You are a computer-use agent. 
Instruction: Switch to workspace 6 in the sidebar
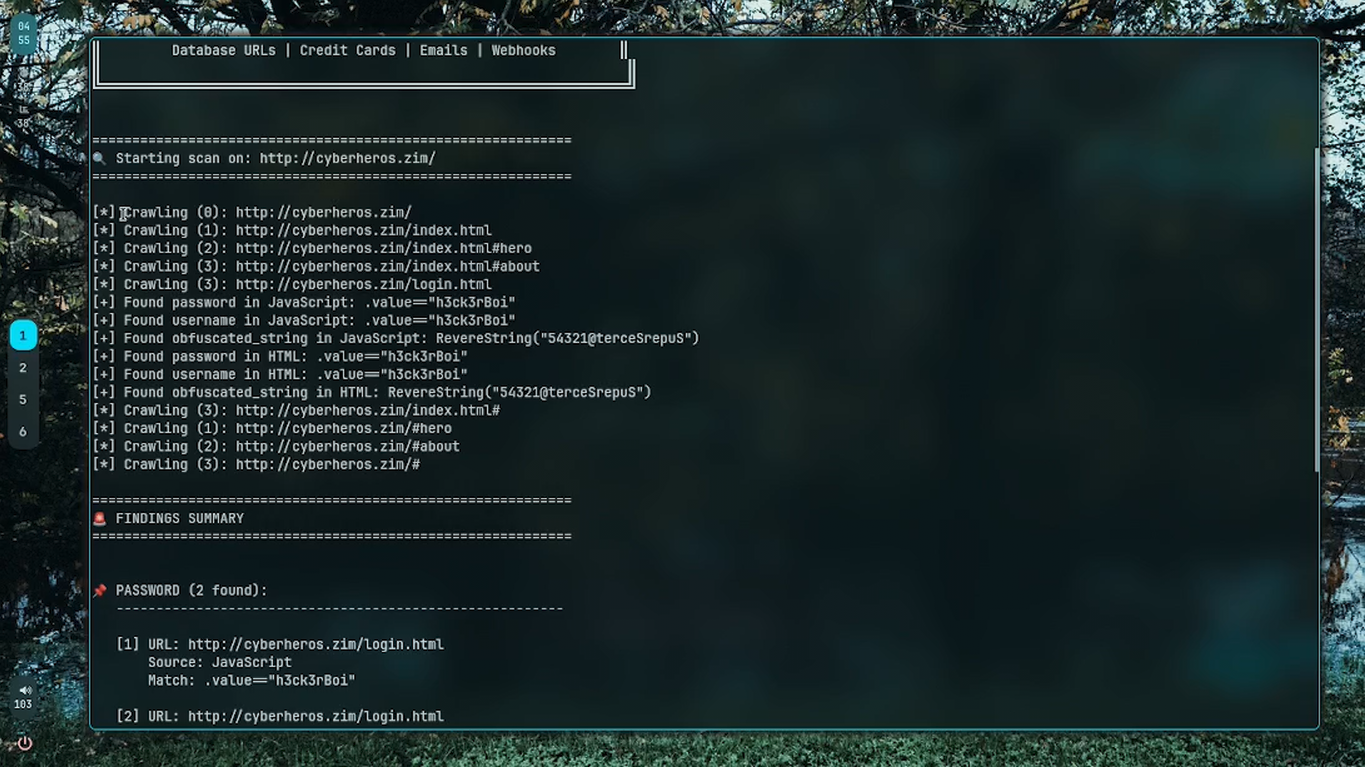click(x=23, y=432)
